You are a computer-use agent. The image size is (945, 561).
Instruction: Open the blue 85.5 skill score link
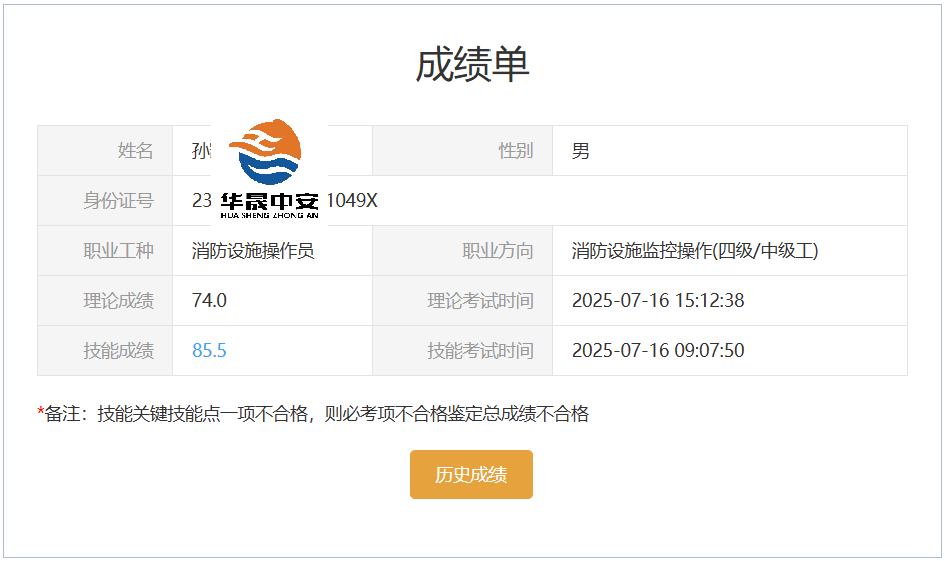[x=209, y=350]
